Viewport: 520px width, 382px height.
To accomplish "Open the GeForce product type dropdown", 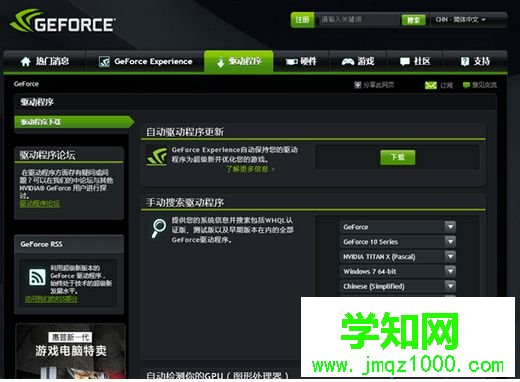I will (x=398, y=227).
